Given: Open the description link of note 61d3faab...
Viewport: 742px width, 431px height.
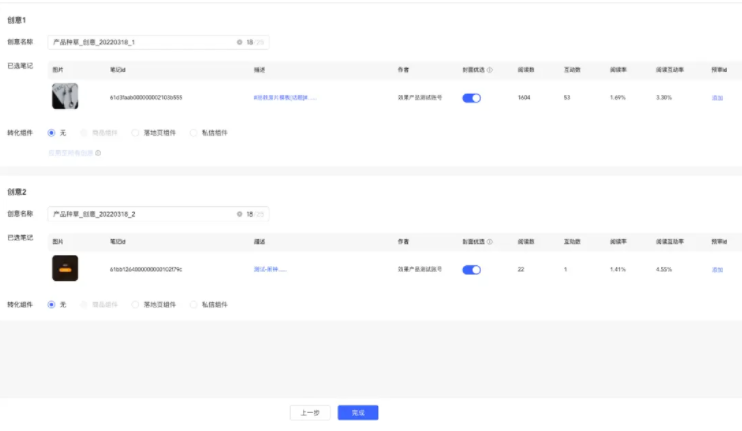Looking at the screenshot, I should [285, 97].
